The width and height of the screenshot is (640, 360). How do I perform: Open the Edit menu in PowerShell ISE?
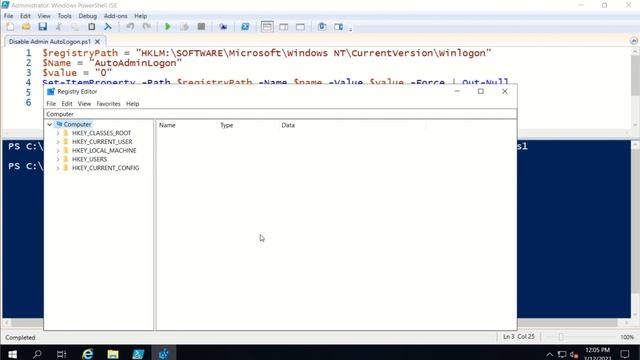point(25,16)
